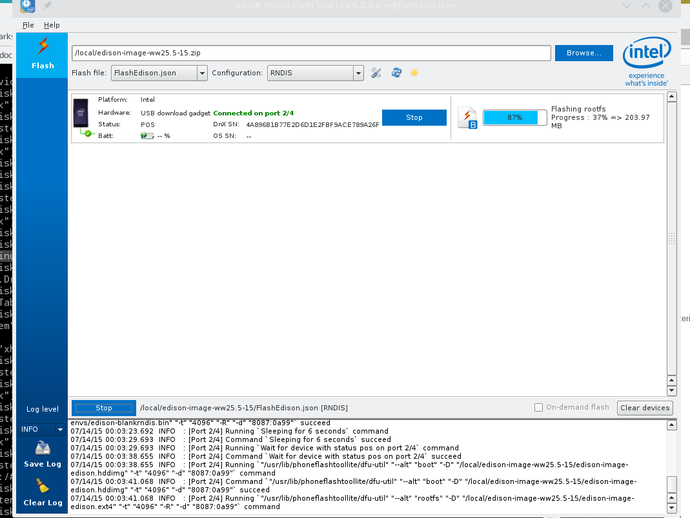Click the battery level icon
Screen dimensions: 690x518
pos(147,136)
